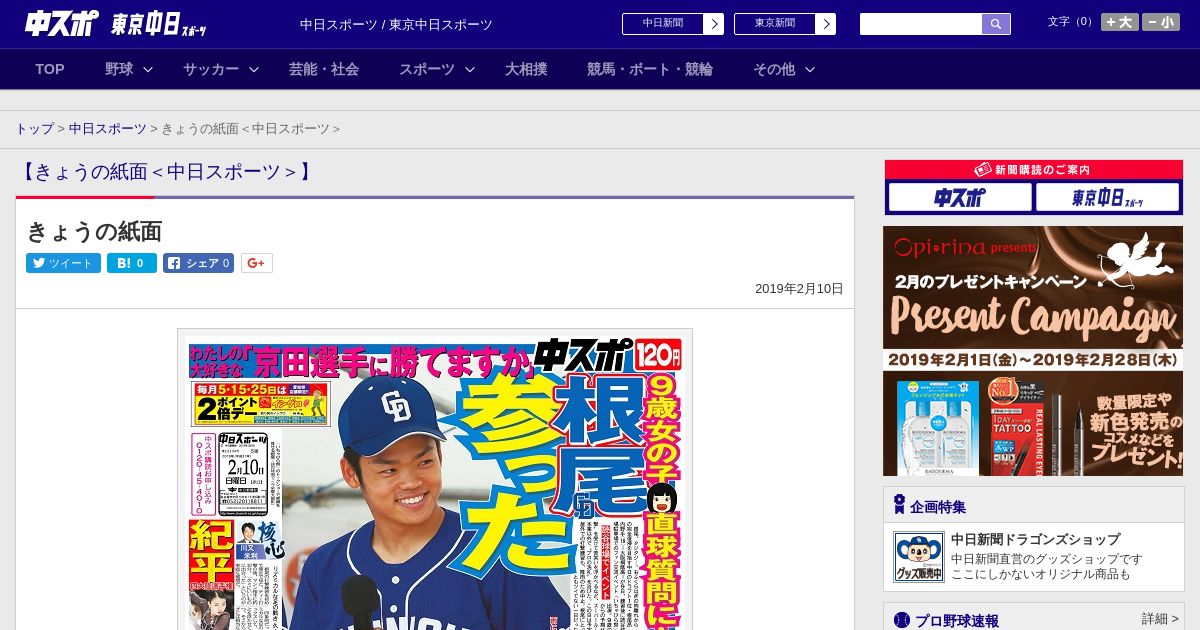Open the 中日新聞 arrow link
Image resolution: width=1200 pixels, height=630 pixels.
(x=673, y=24)
